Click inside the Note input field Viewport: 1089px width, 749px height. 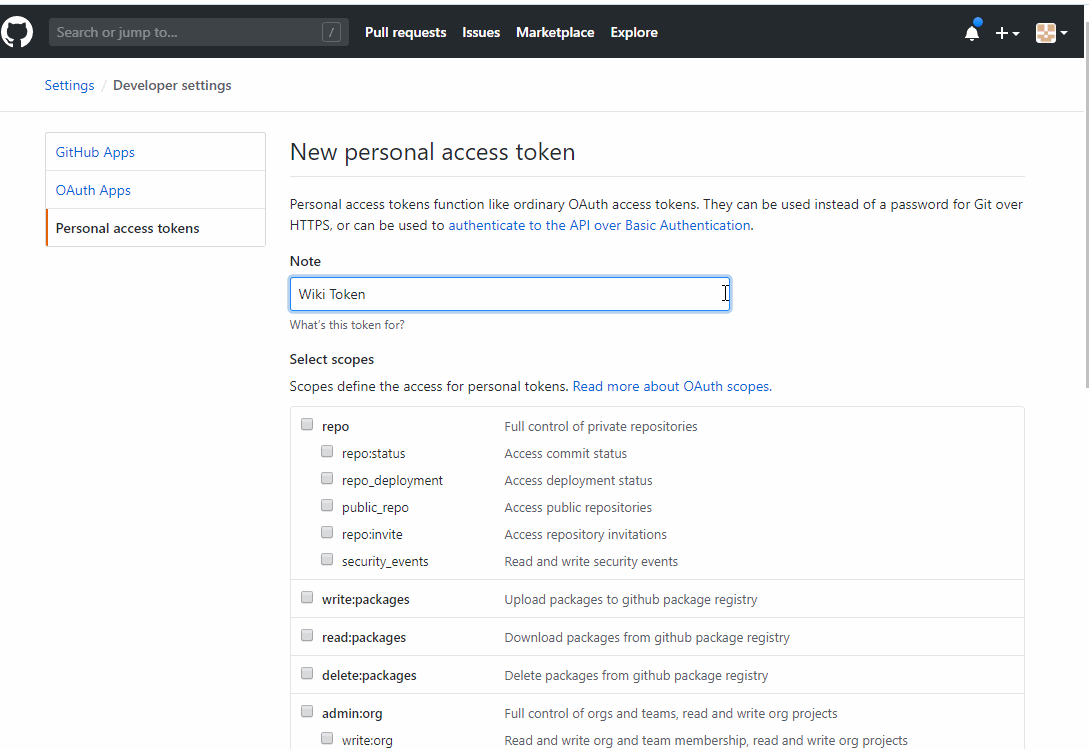point(510,293)
